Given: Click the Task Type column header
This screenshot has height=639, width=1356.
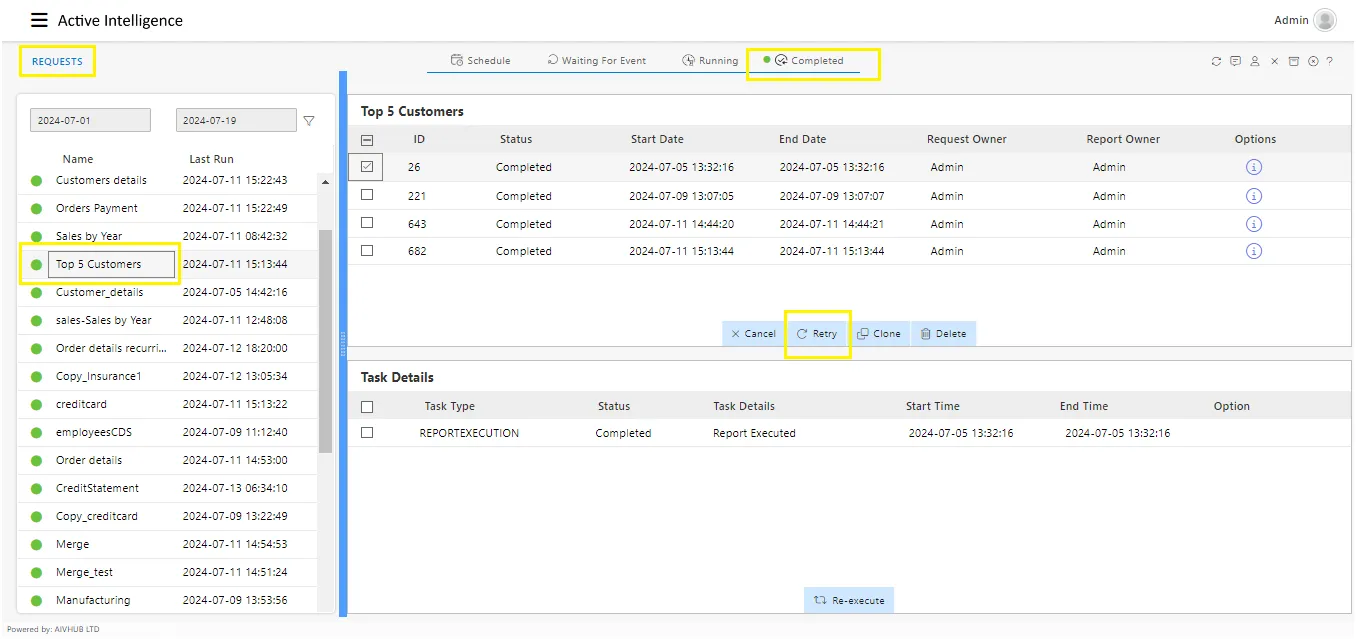Looking at the screenshot, I should (x=449, y=407).
